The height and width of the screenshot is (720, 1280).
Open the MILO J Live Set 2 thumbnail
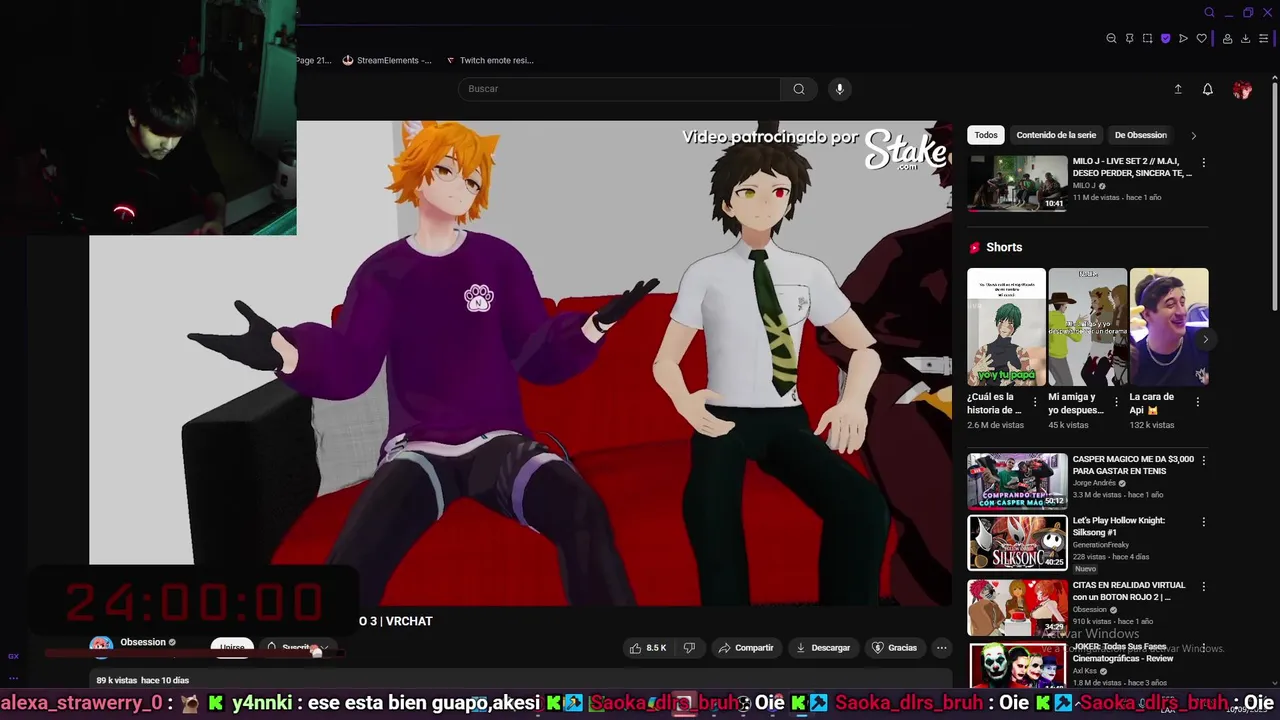click(1017, 183)
